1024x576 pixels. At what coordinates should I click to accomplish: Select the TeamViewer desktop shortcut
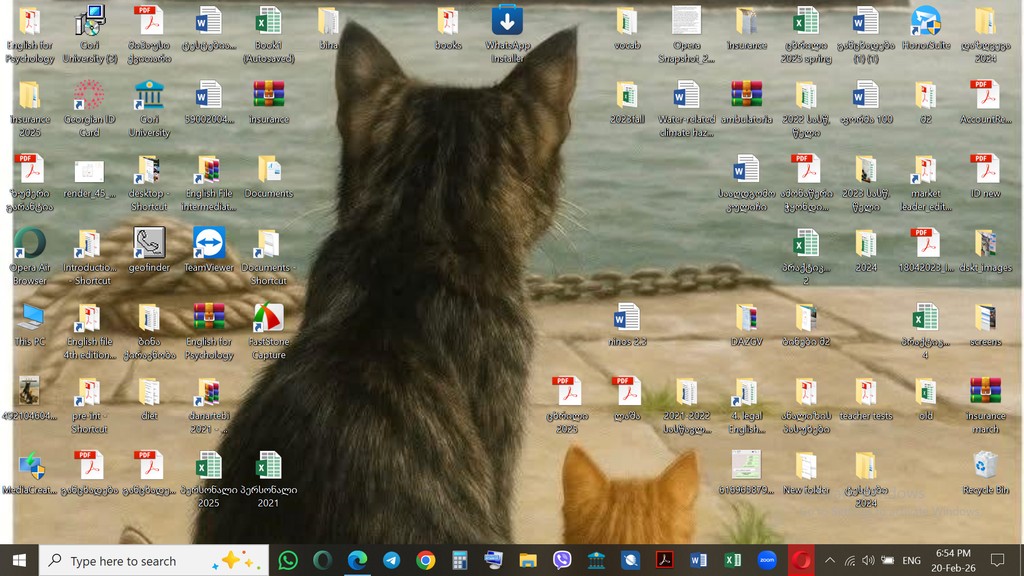(209, 250)
